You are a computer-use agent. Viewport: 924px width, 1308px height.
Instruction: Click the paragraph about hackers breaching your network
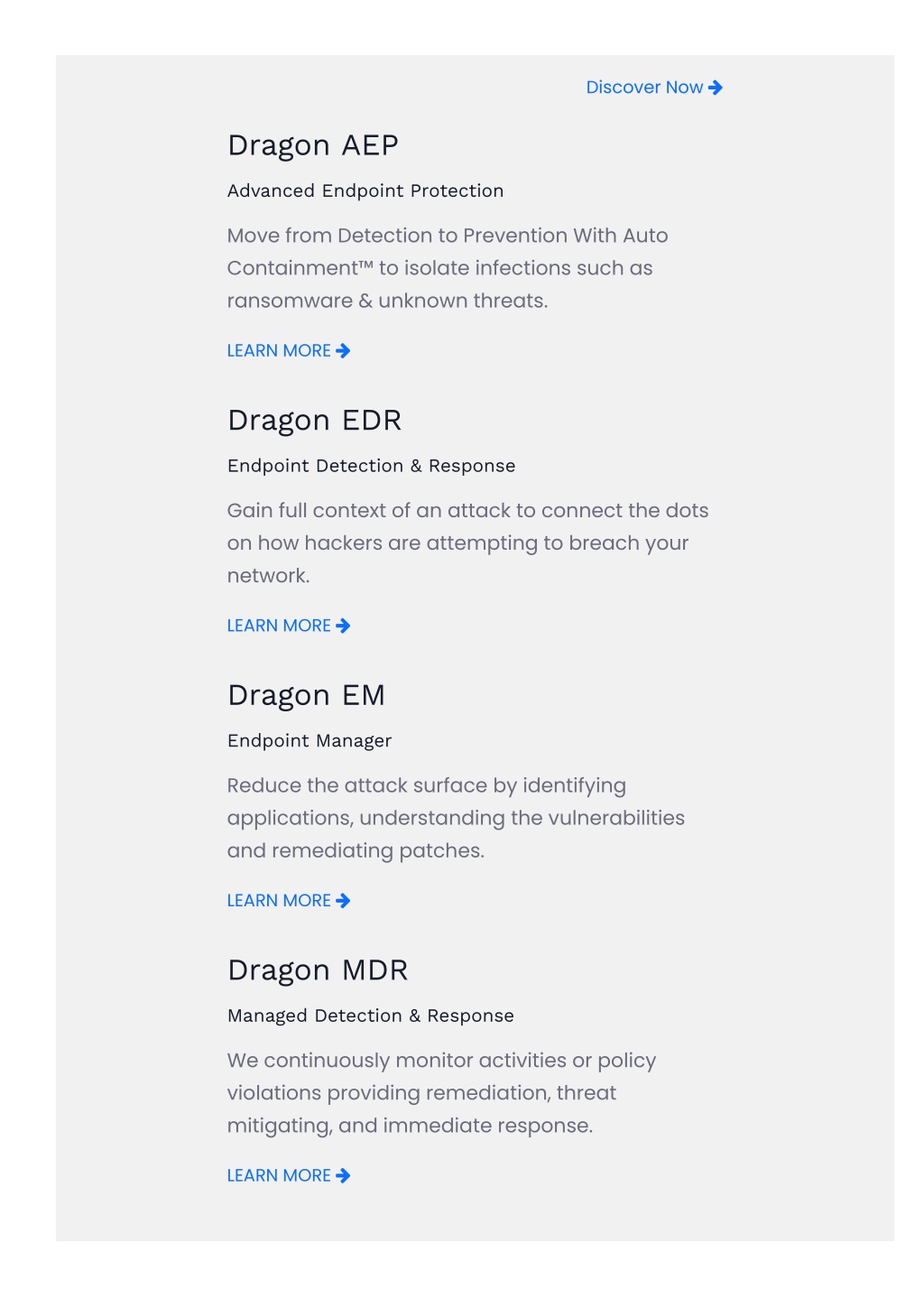[x=467, y=543]
